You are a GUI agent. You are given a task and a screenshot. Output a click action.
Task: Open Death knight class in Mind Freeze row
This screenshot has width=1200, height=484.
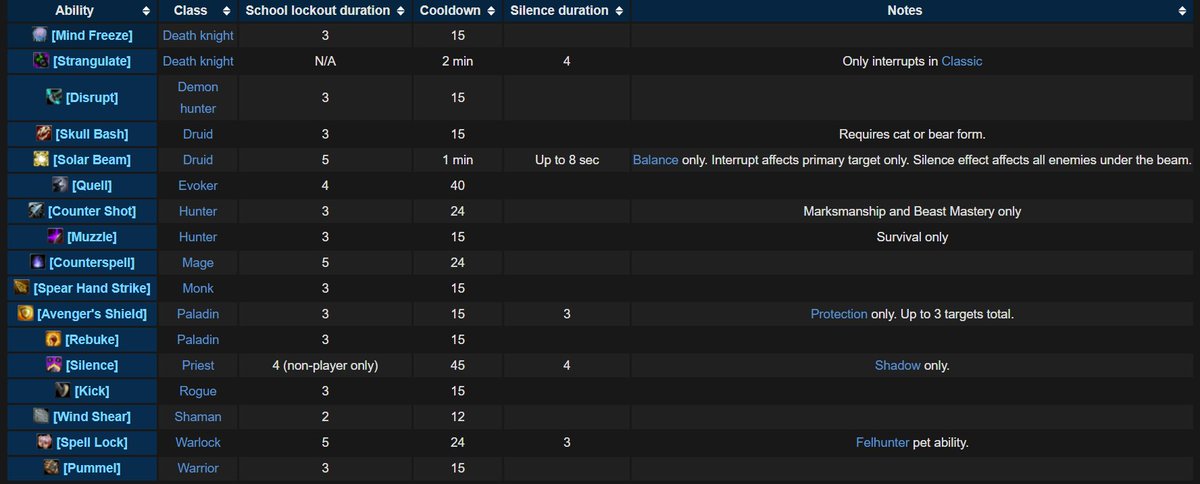coord(198,35)
